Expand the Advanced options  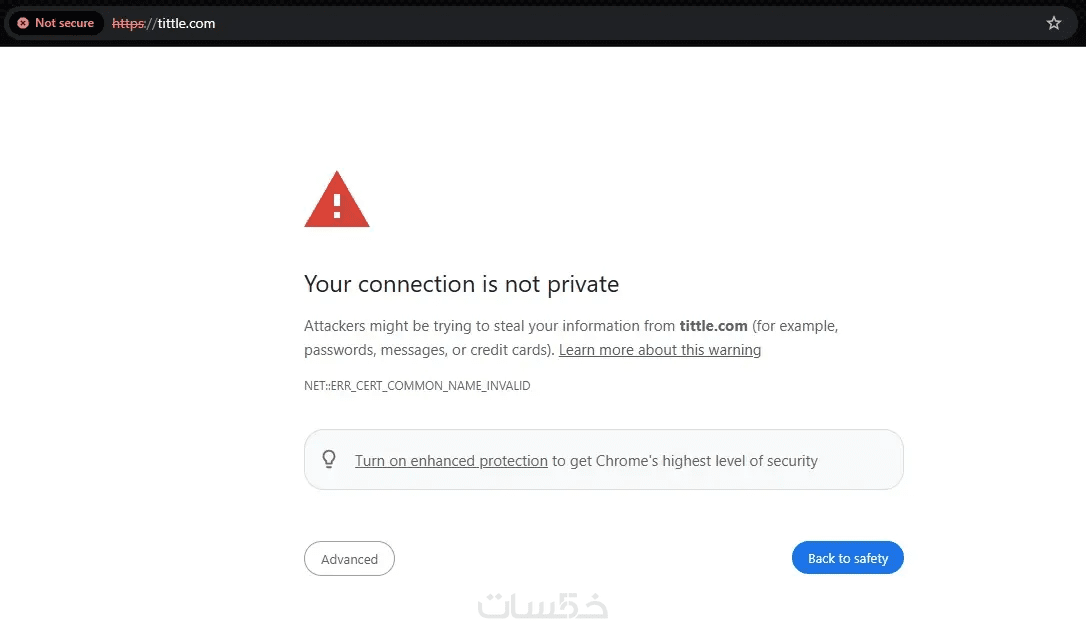[349, 559]
